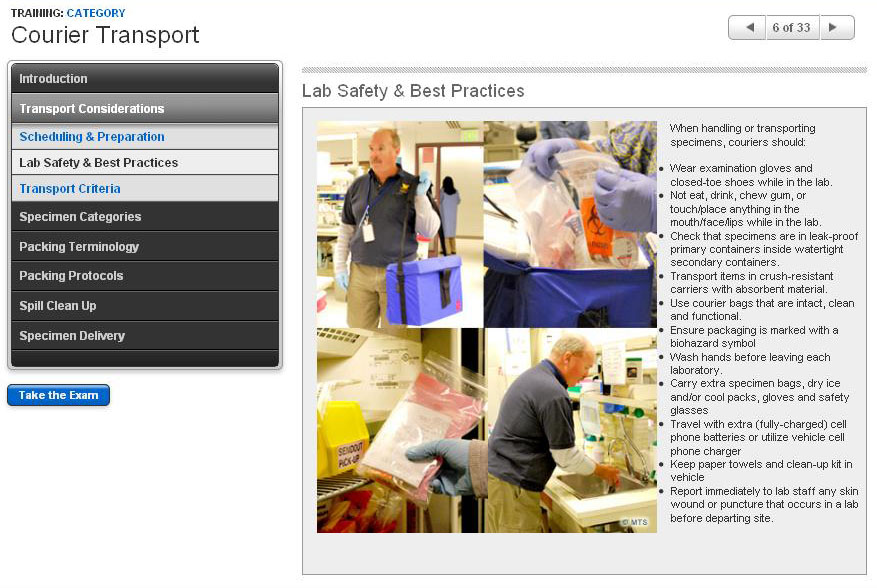Open the CATEGORY training link
The height and width of the screenshot is (588, 877).
tap(96, 13)
